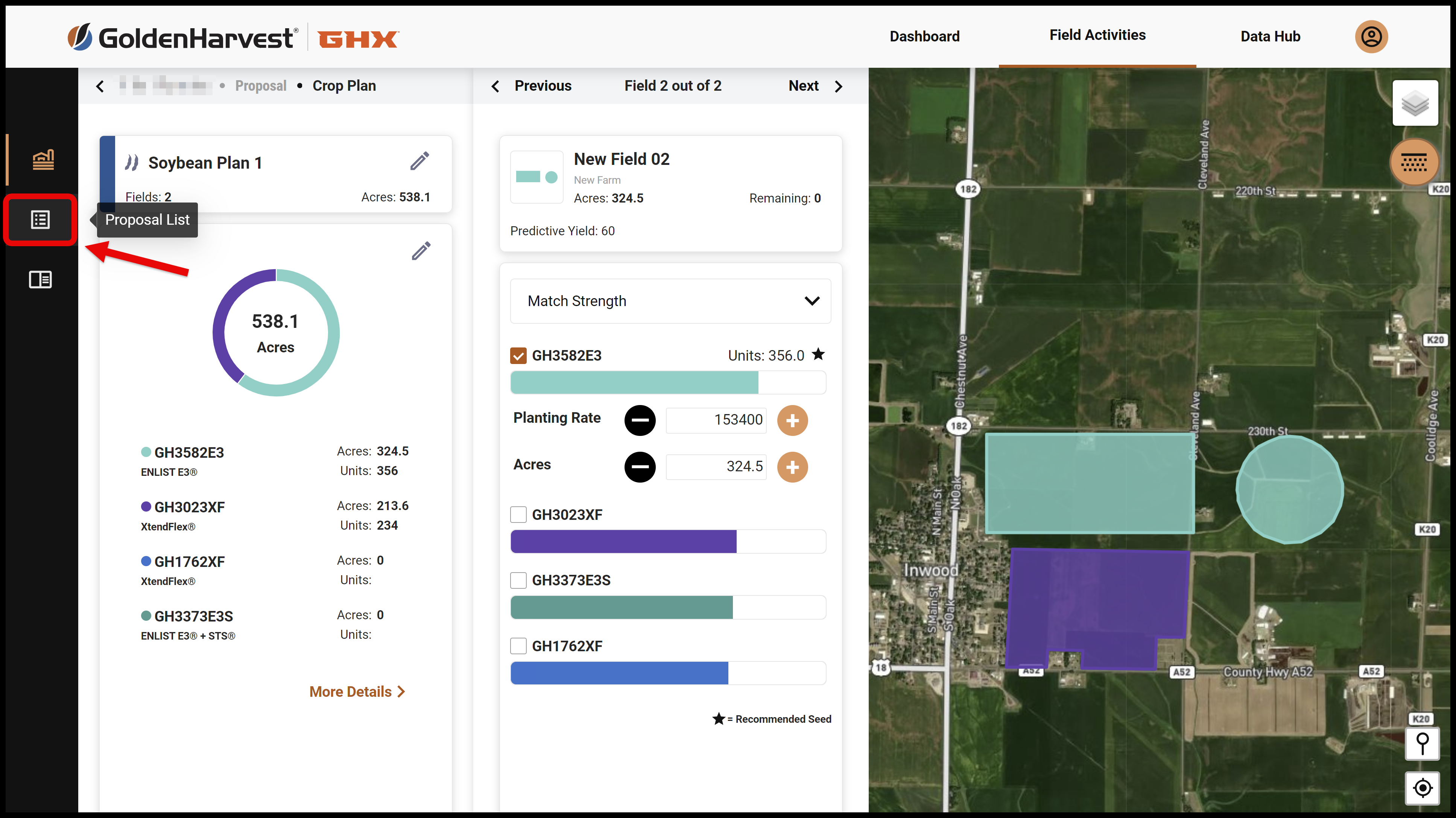Decrease the Acres value

(x=640, y=467)
